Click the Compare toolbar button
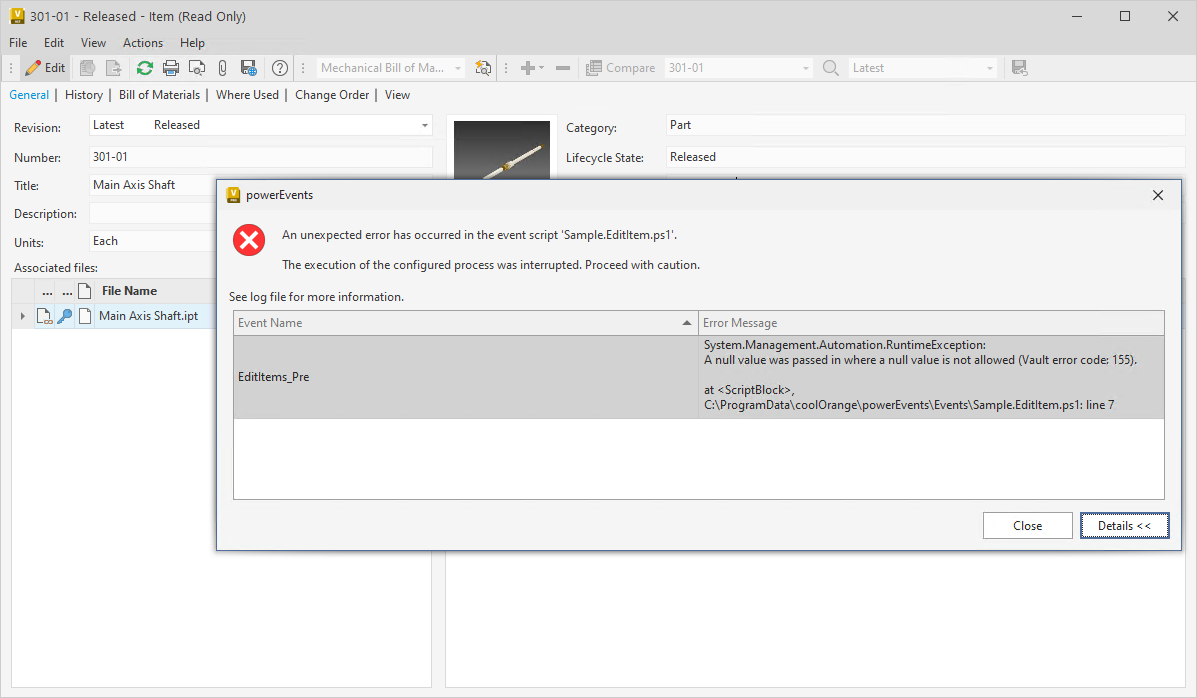Image resolution: width=1197 pixels, height=698 pixels. (x=620, y=68)
